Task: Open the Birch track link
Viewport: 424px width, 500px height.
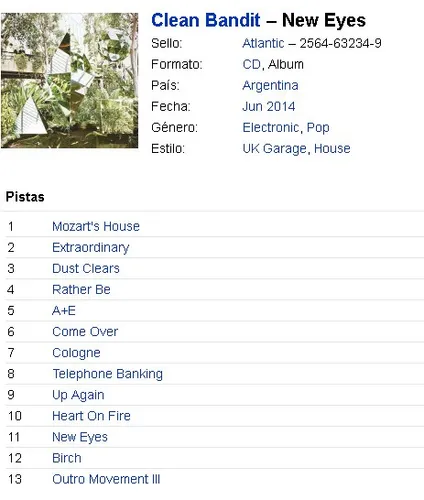Action: coord(67,458)
